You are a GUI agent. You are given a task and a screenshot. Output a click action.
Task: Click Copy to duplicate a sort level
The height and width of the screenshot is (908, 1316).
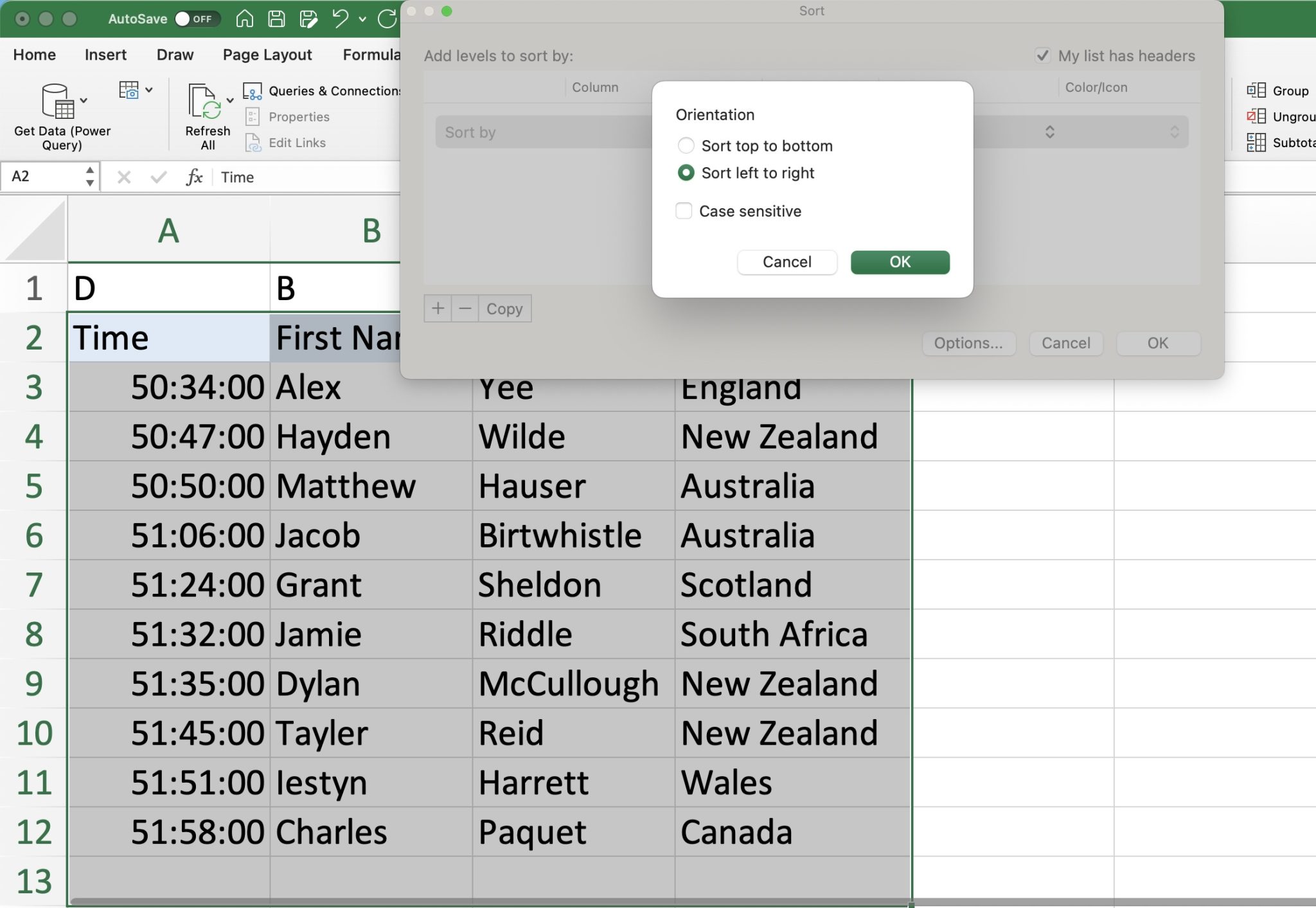[504, 308]
